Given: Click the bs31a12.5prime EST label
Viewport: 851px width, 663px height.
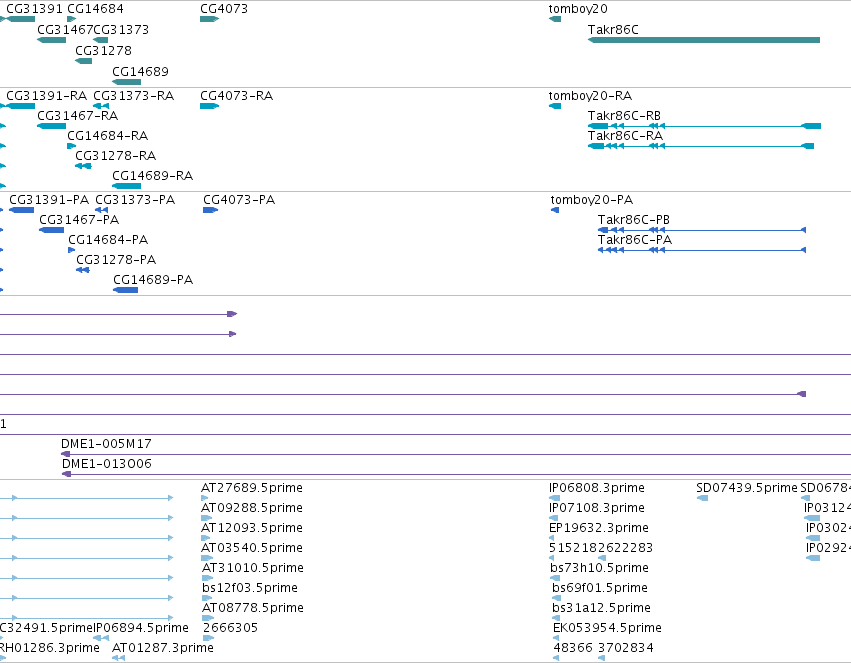Looking at the screenshot, I should tap(601, 608).
